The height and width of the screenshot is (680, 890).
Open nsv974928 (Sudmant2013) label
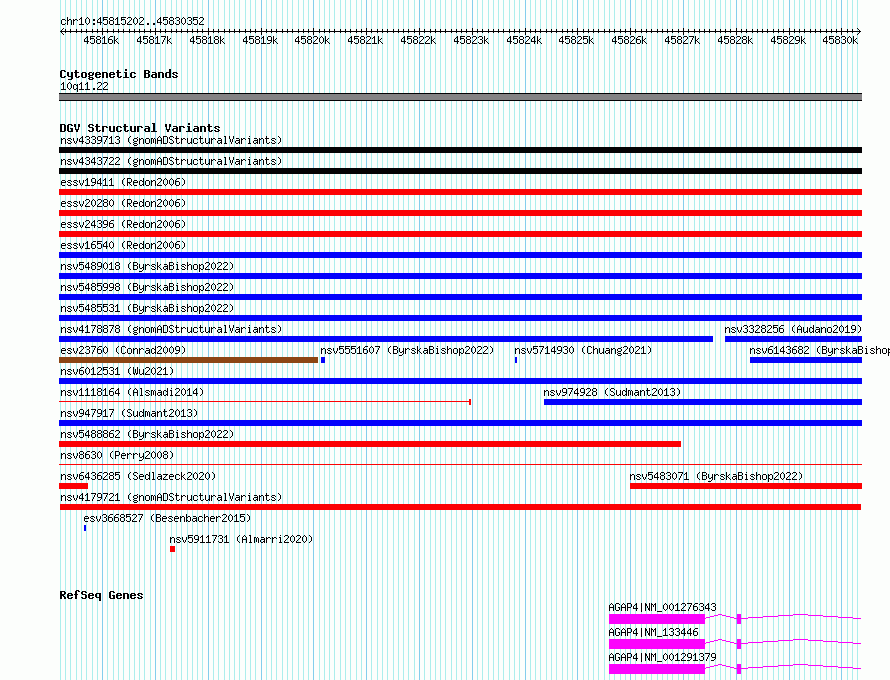[x=612, y=392]
